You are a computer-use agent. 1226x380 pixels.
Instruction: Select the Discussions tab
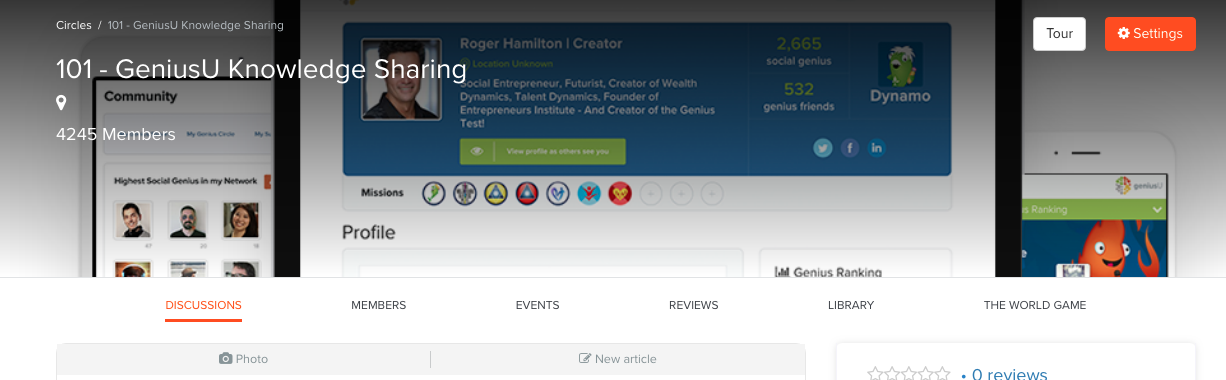(203, 305)
